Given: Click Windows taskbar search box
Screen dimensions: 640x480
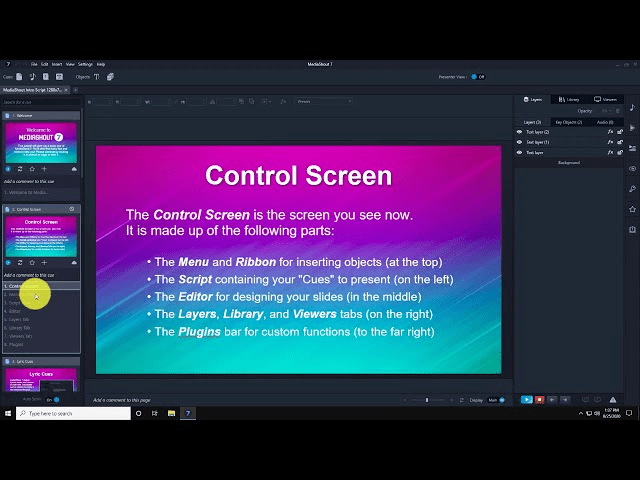Looking at the screenshot, I should tap(72, 413).
